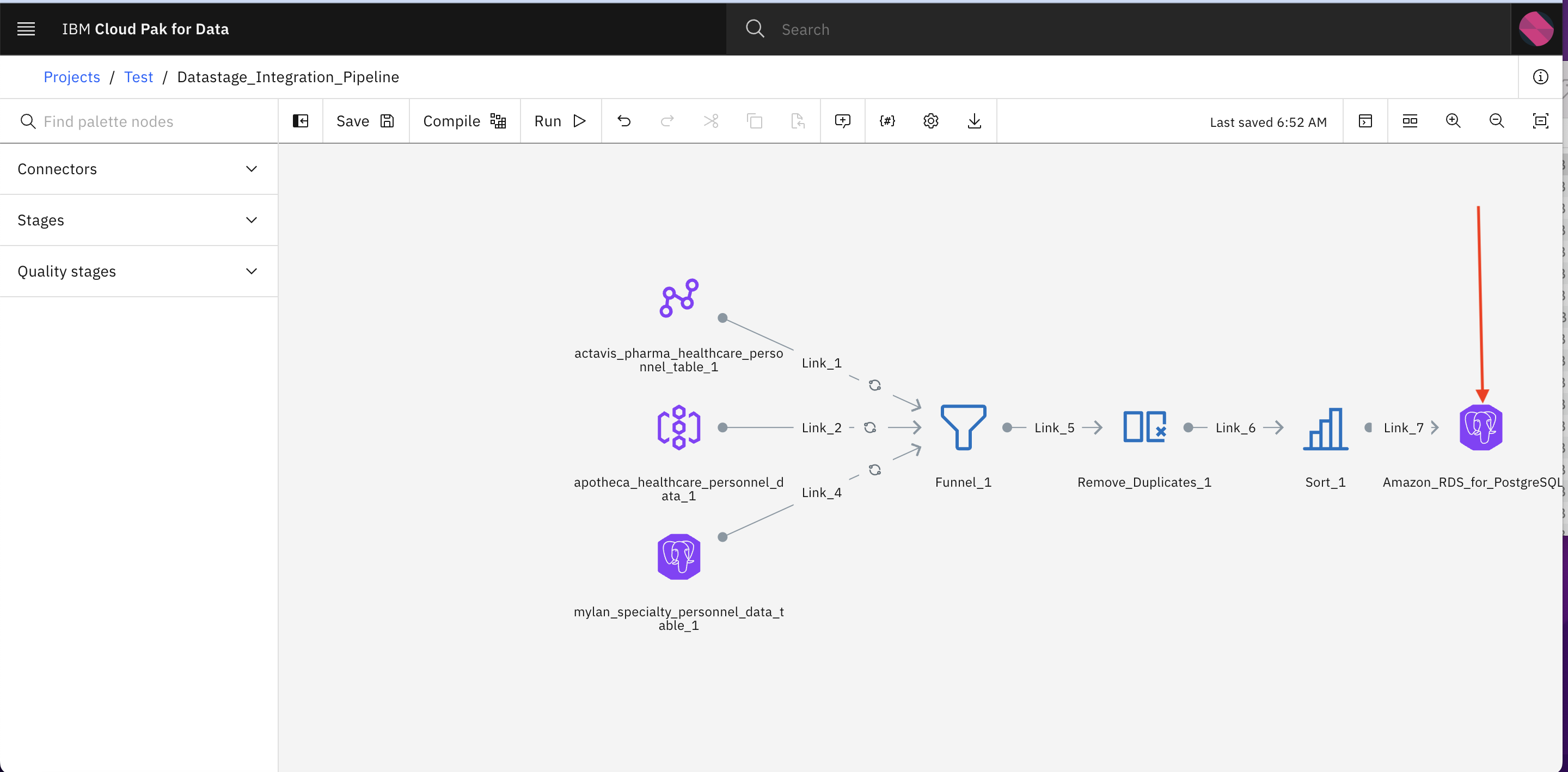The width and height of the screenshot is (1568, 772).
Task: Click the Sort_1 label text
Action: point(1325,482)
